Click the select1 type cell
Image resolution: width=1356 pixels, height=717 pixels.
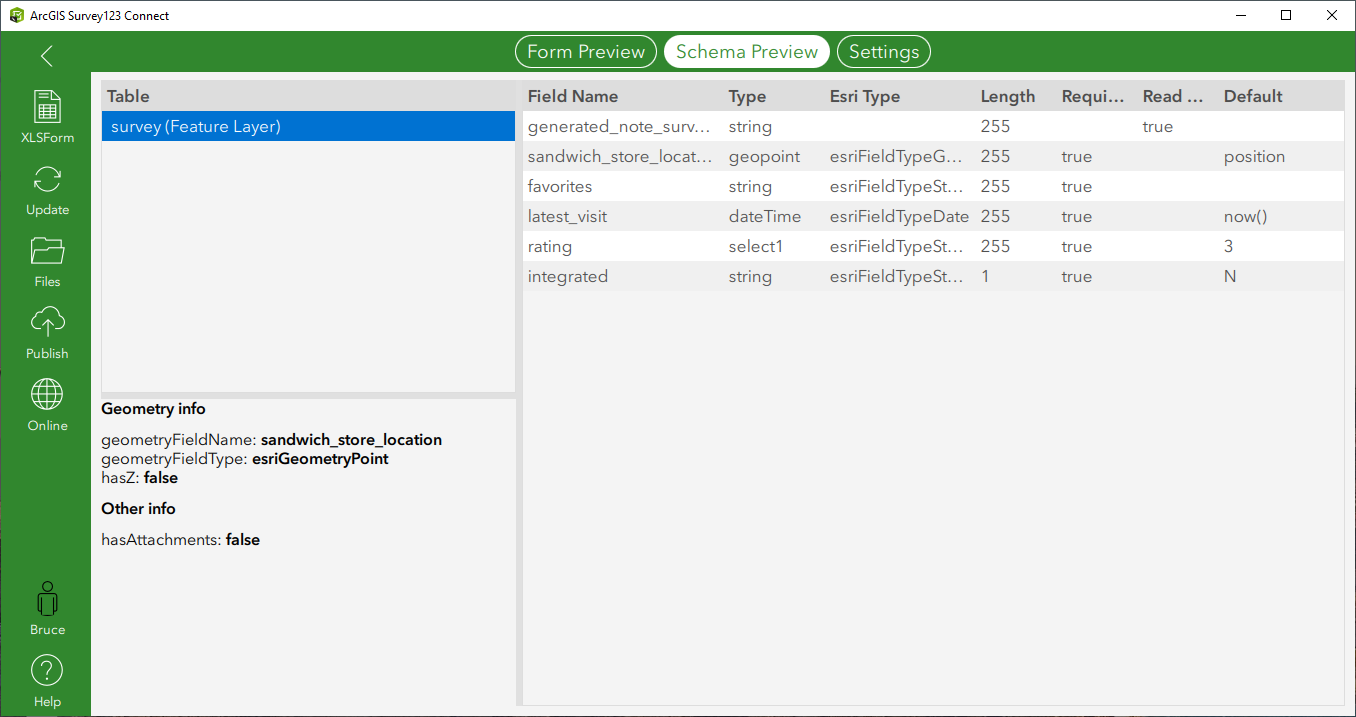click(756, 246)
